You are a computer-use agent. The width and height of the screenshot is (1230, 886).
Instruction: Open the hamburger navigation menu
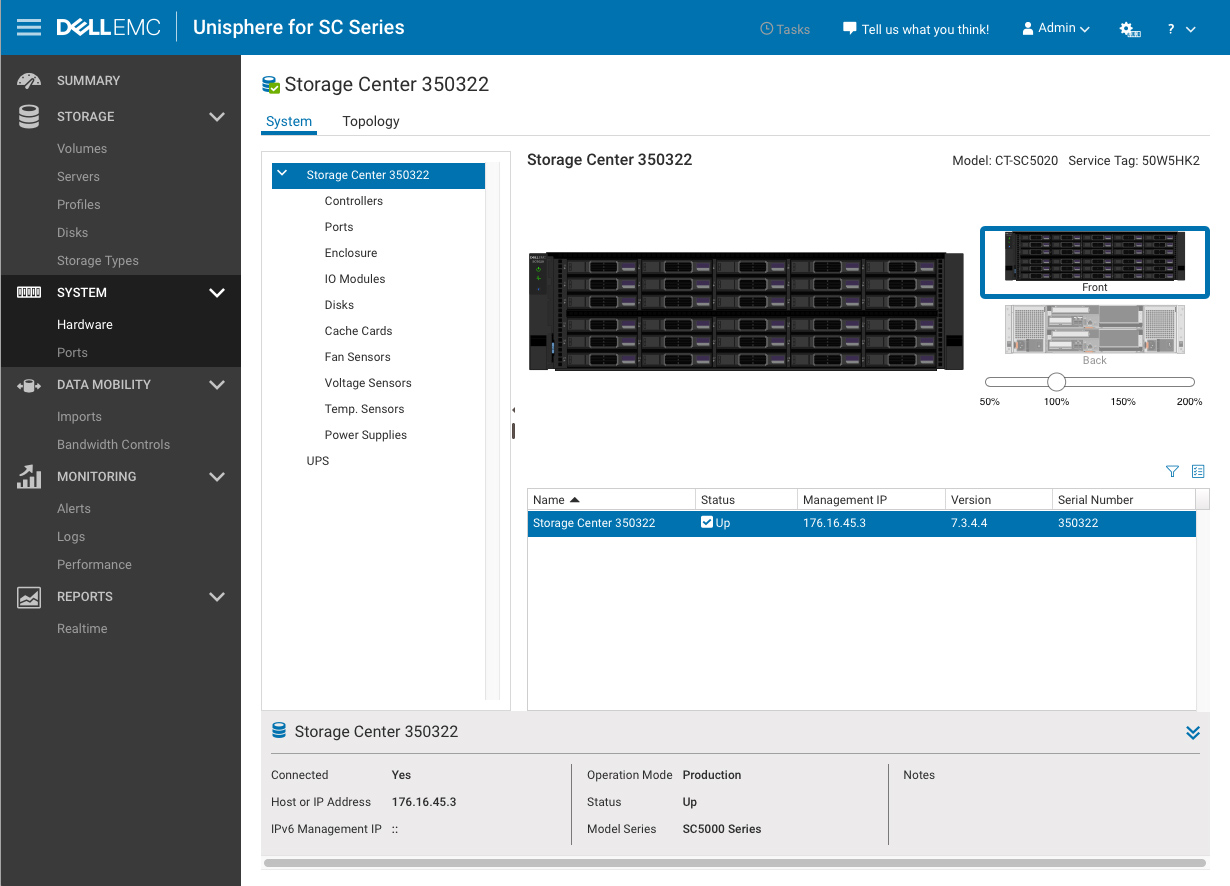(29, 28)
